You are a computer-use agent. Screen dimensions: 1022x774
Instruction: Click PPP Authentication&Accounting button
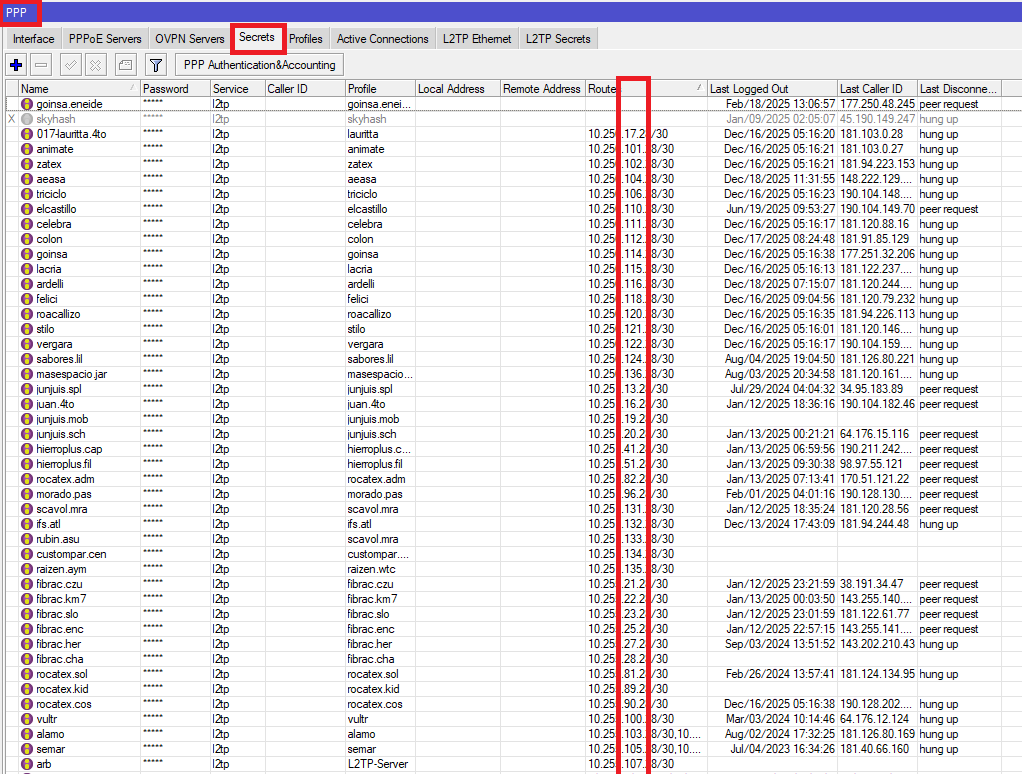click(260, 65)
